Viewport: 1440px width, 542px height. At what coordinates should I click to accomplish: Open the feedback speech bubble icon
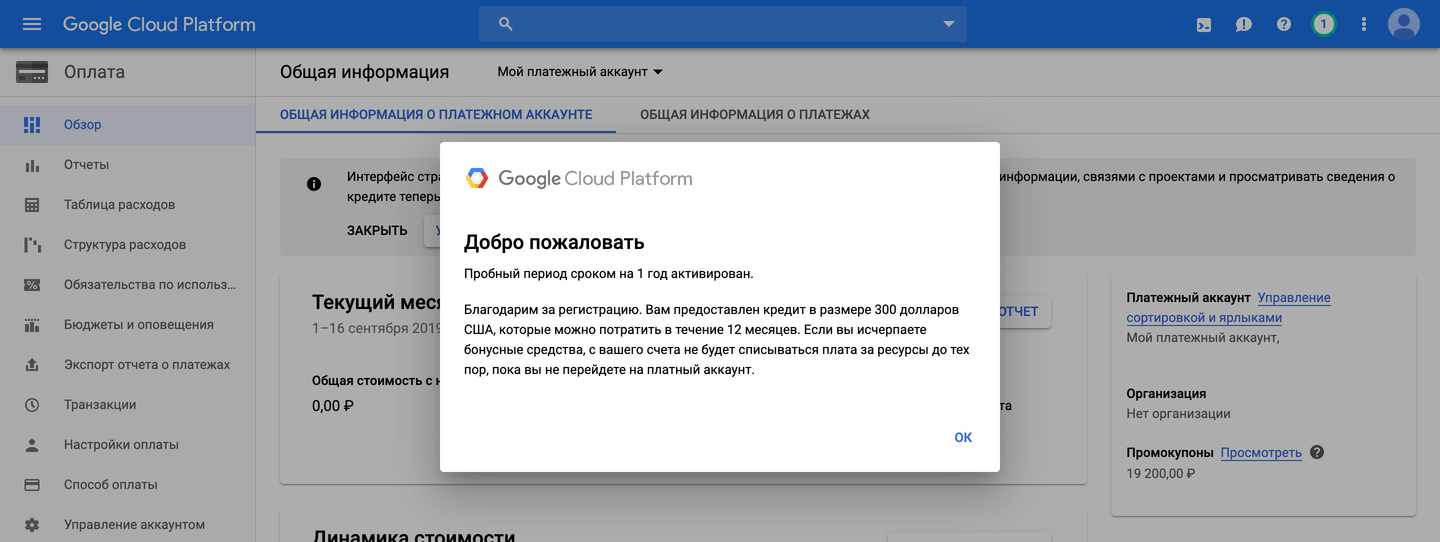(x=1244, y=24)
